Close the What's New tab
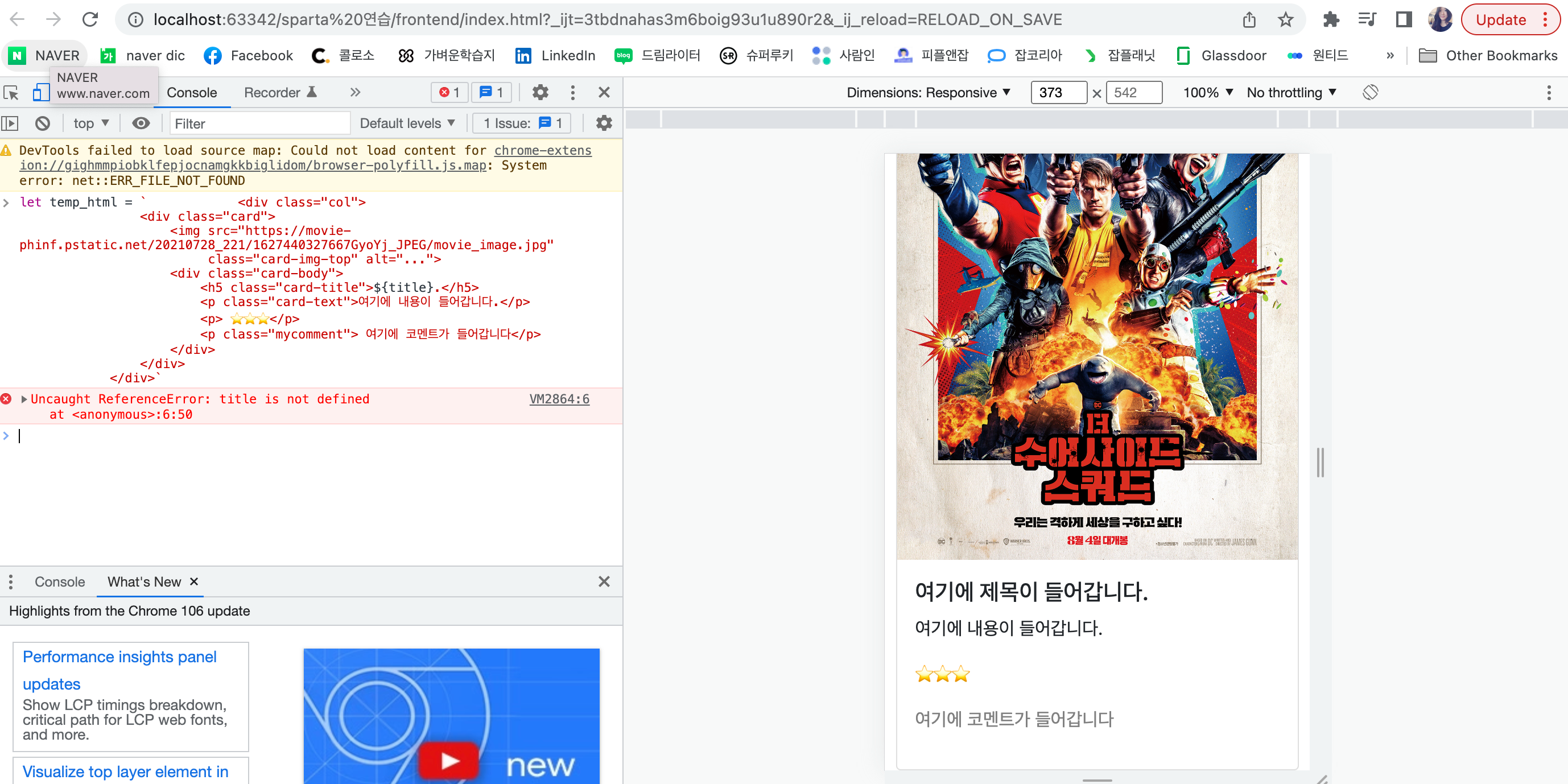 click(x=194, y=581)
